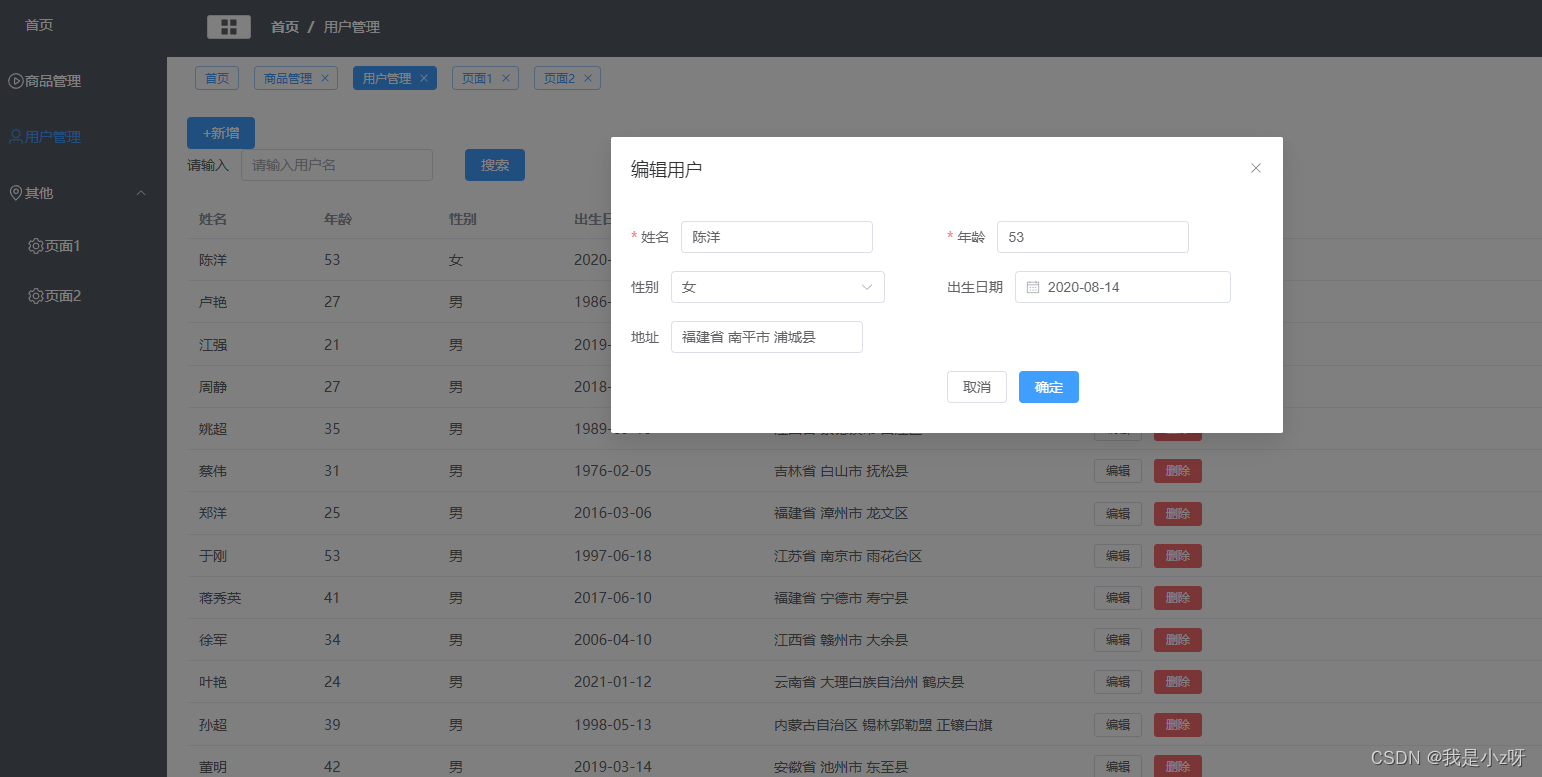Edit the 蔡伟 row

[1118, 471]
